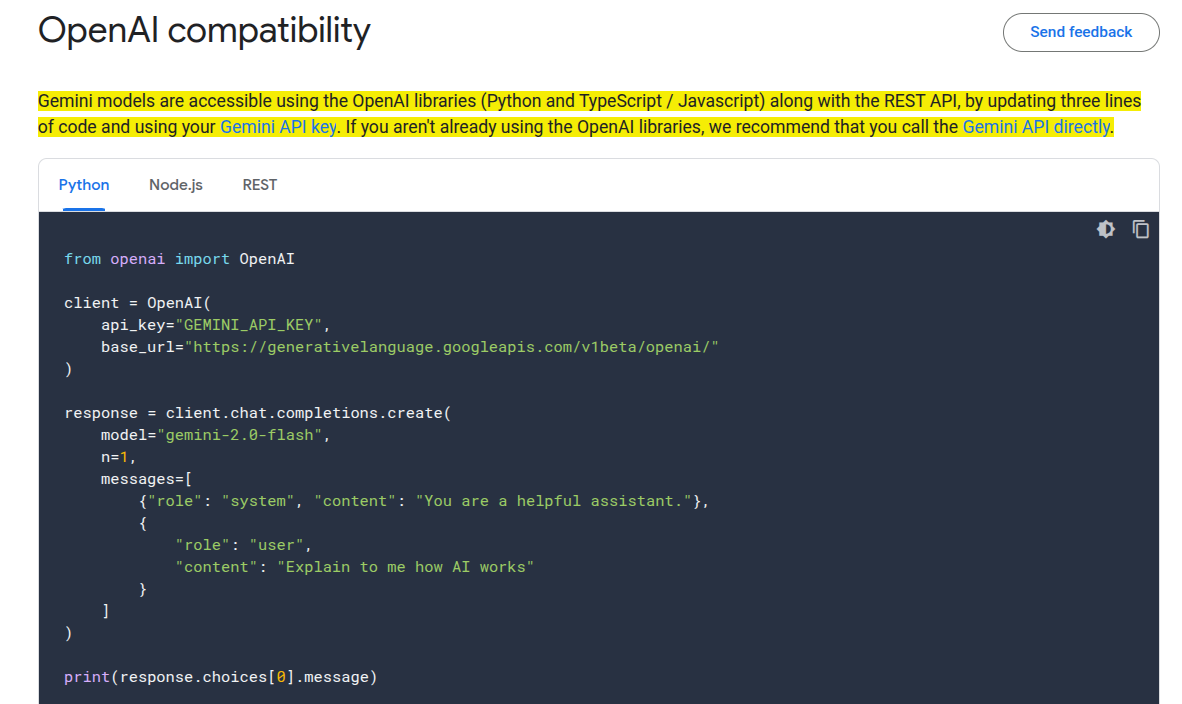Click the '"role": "user",' code line

pos(243,545)
